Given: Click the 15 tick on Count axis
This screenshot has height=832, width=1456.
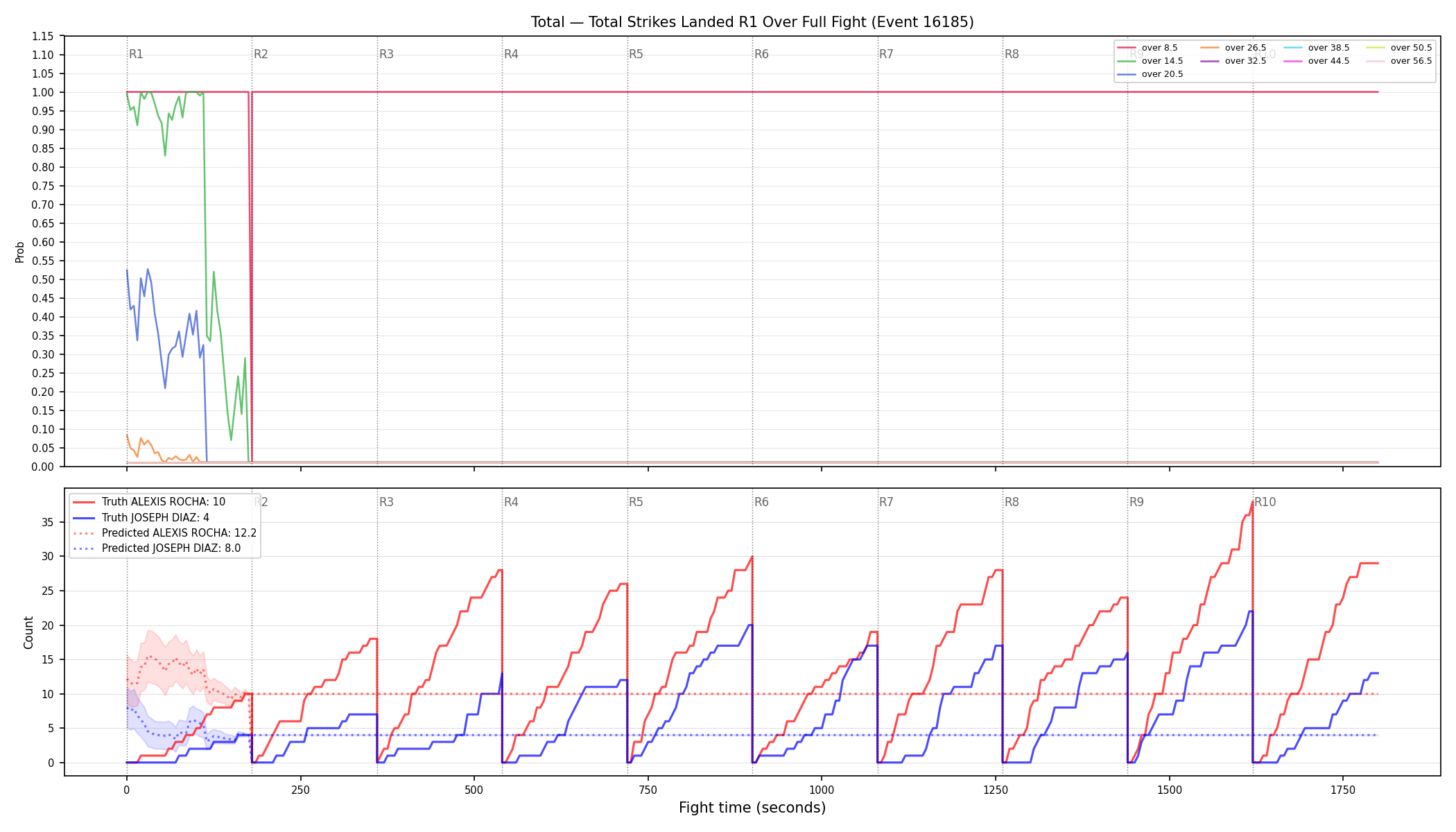Looking at the screenshot, I should point(48,659).
